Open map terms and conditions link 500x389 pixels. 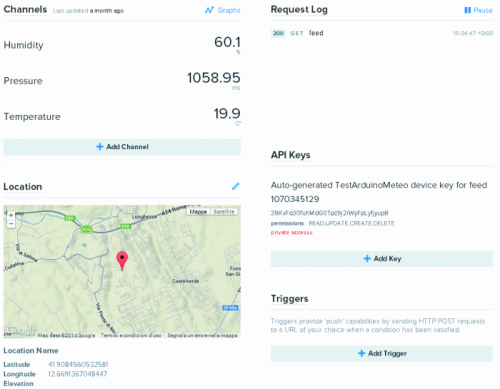click(x=131, y=335)
